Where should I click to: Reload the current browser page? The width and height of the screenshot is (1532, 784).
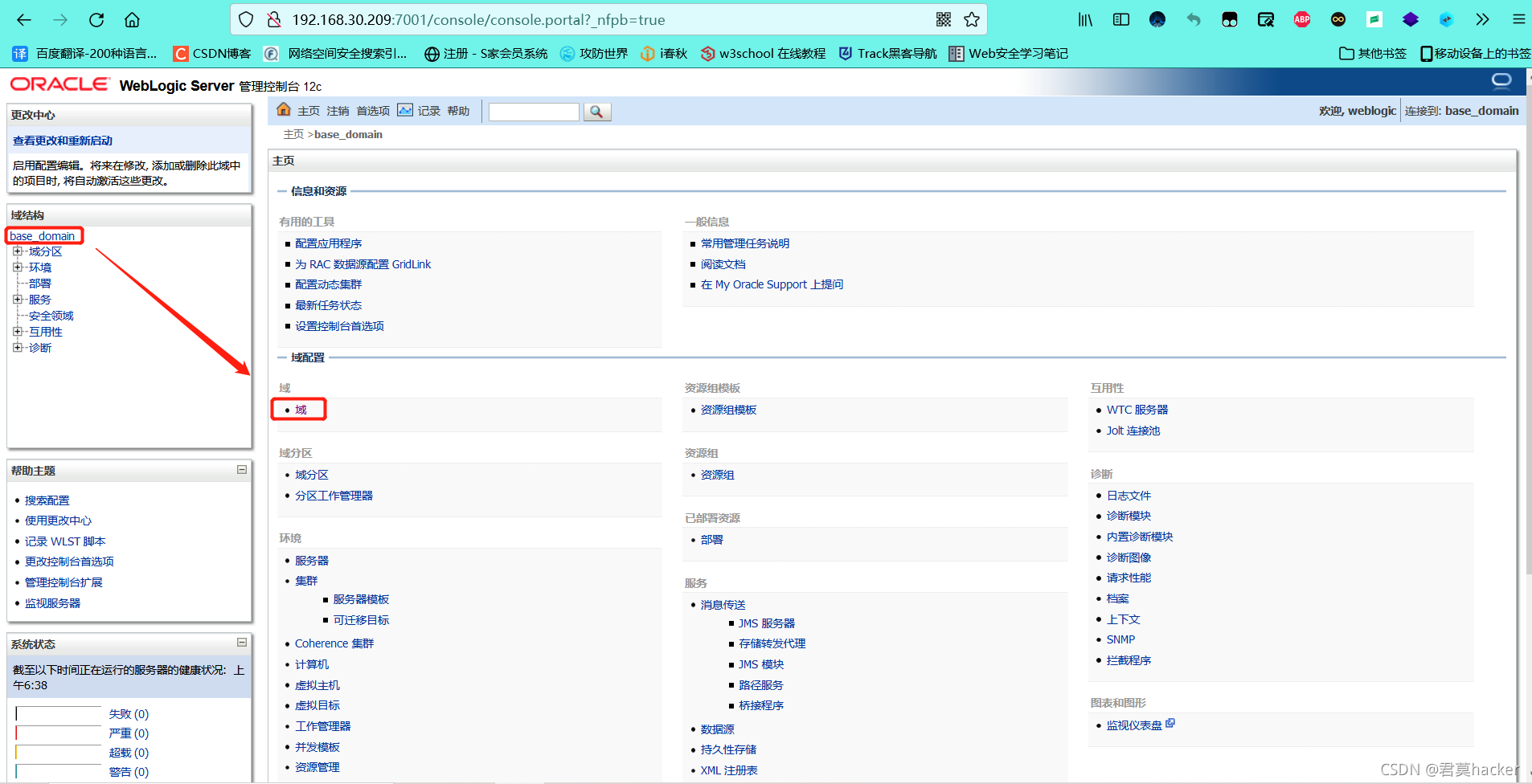tap(96, 20)
